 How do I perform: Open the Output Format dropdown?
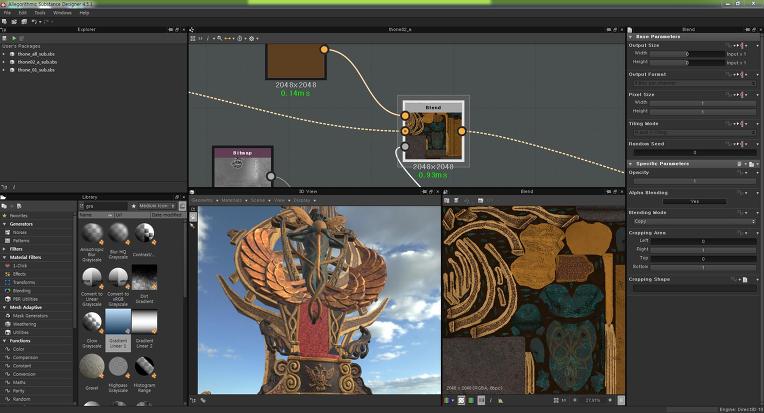(x=695, y=83)
